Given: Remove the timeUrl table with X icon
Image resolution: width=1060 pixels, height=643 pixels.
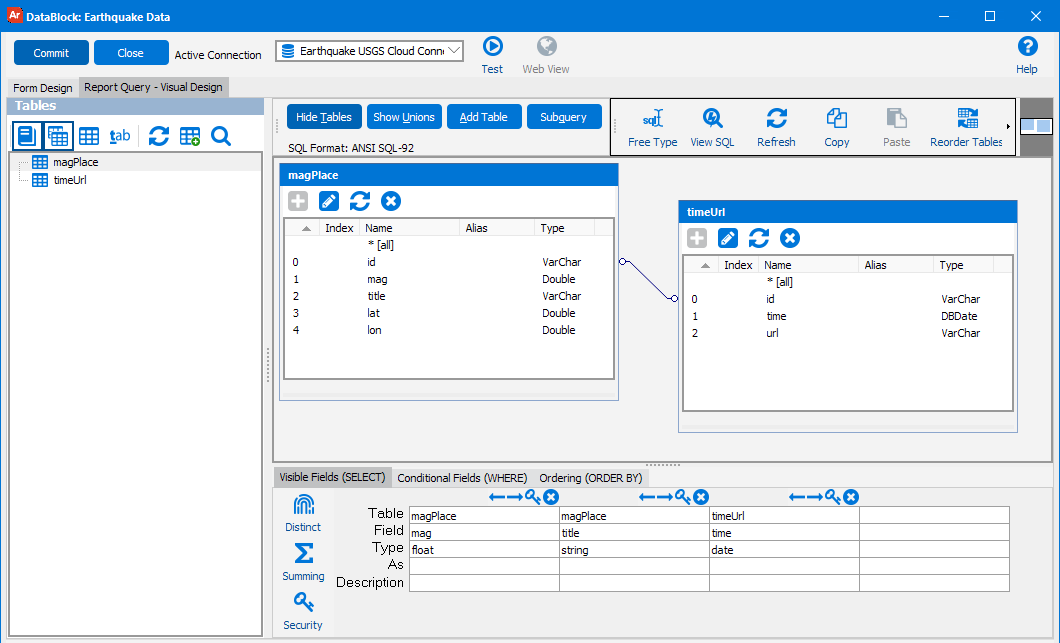Looking at the screenshot, I should [x=790, y=238].
